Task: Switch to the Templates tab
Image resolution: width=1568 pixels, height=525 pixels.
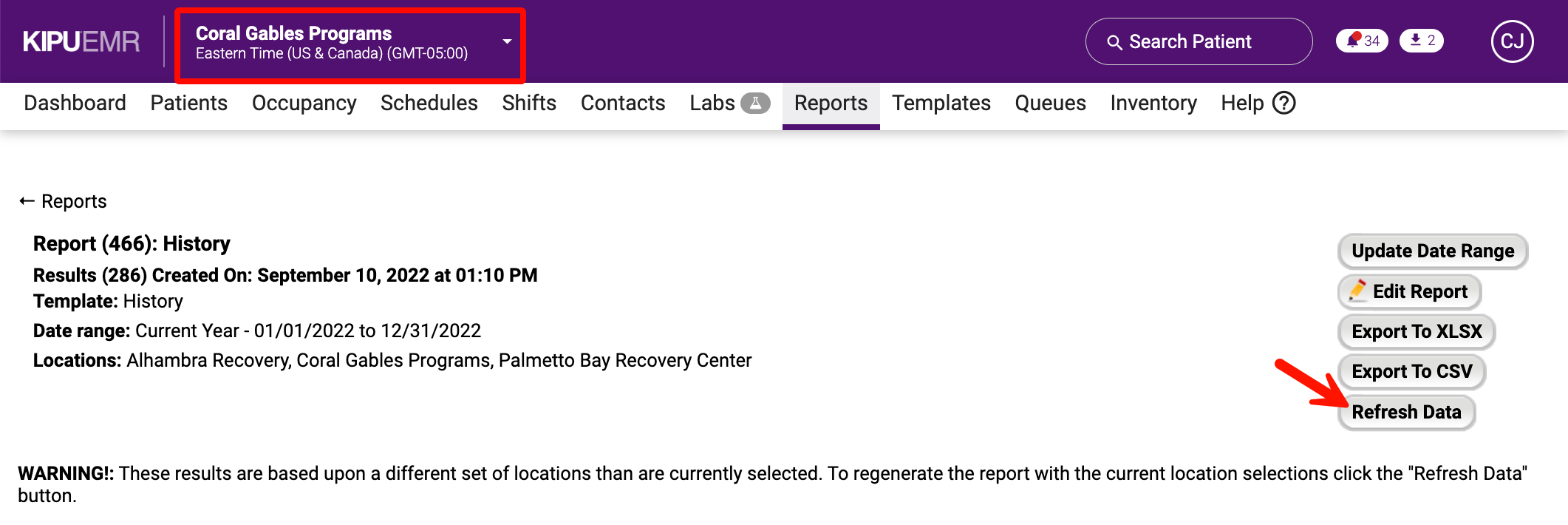Action: (x=941, y=104)
